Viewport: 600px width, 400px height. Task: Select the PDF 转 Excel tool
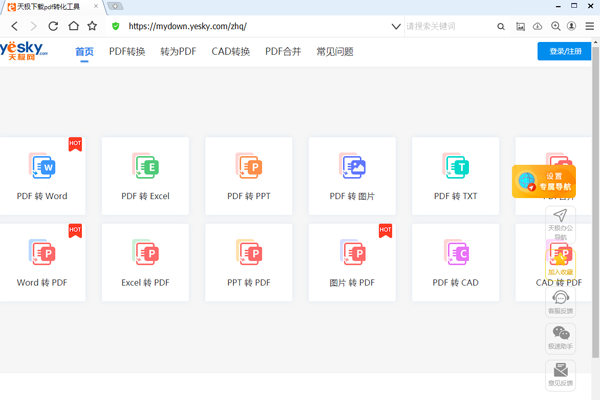coord(145,176)
